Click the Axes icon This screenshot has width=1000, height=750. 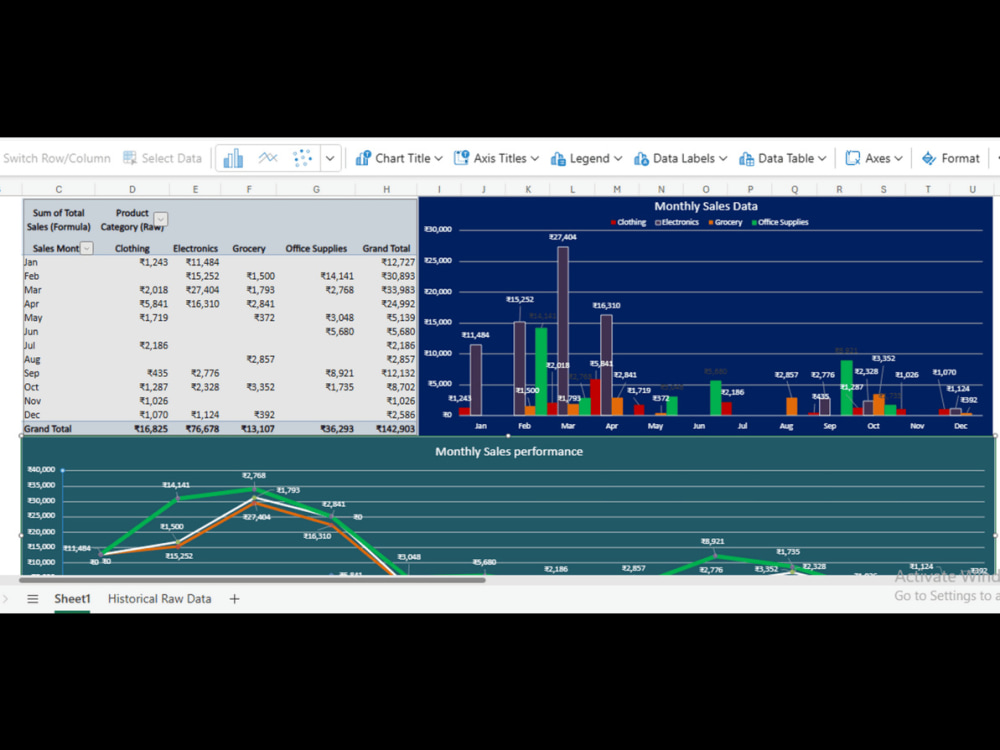[853, 158]
